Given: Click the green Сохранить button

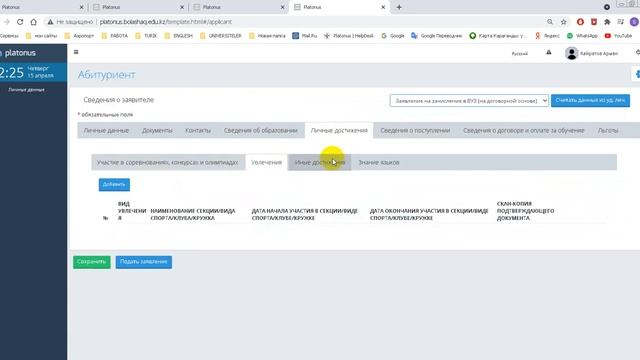Looking at the screenshot, I should coord(92,262).
